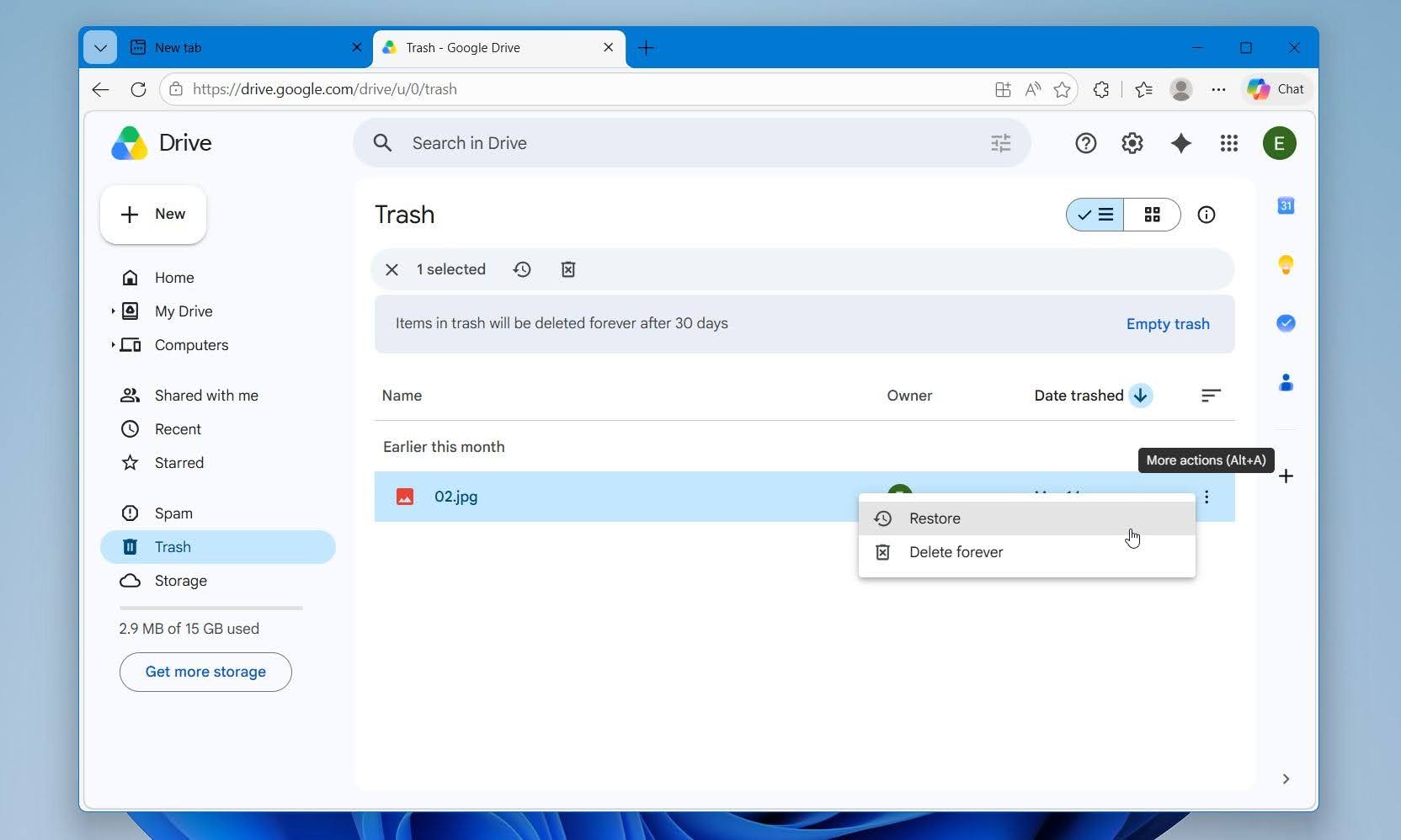Toggle Edge read aloud icon

pos(1032,89)
